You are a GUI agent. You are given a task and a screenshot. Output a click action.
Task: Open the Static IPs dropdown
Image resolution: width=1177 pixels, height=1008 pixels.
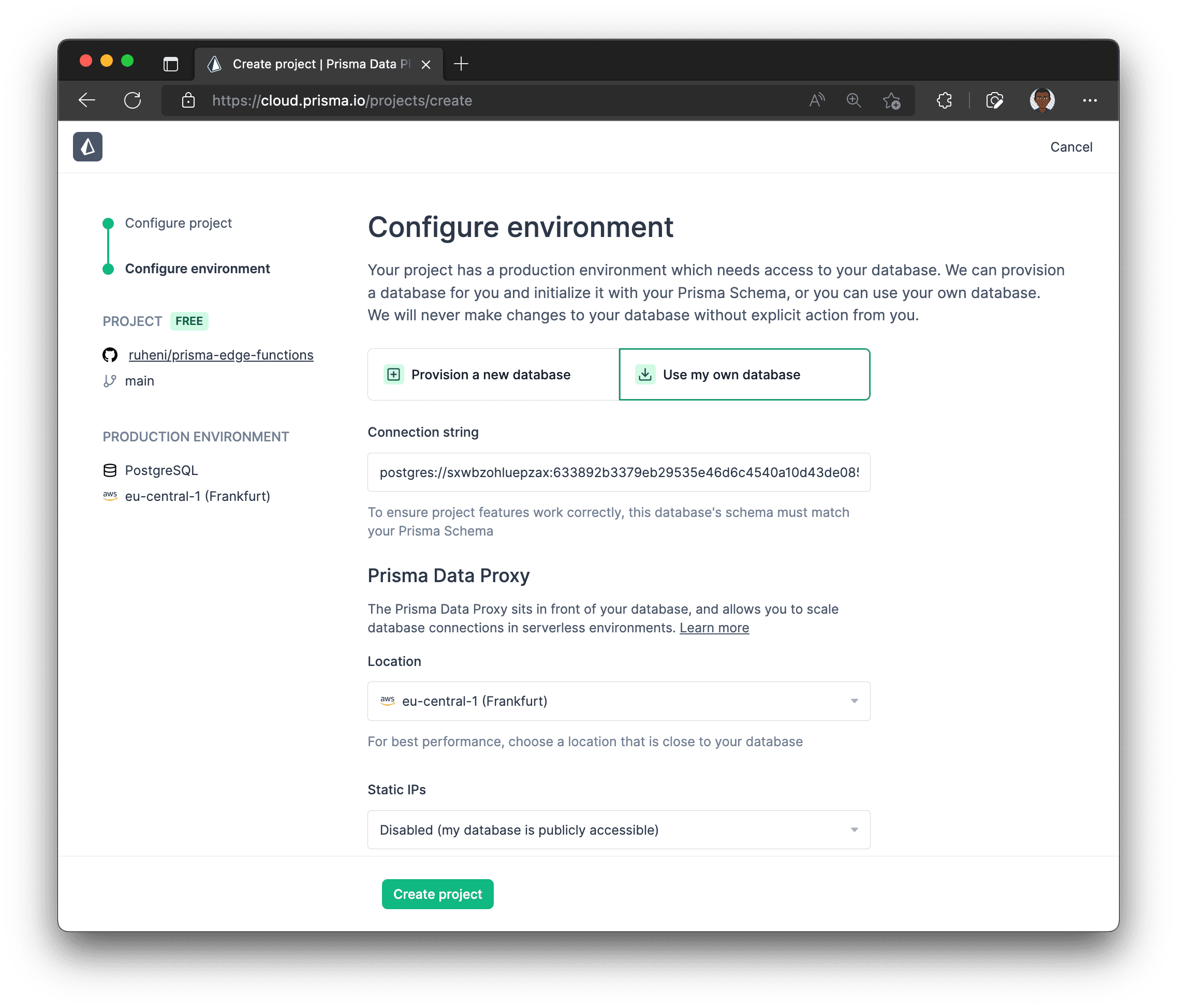pyautogui.click(x=619, y=829)
